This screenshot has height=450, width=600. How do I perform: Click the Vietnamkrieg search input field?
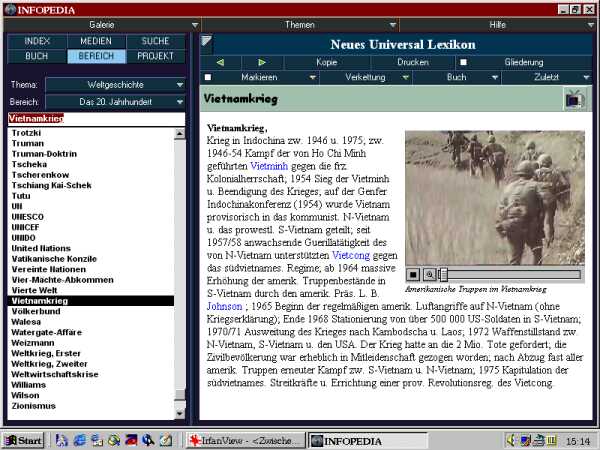[x=96, y=119]
